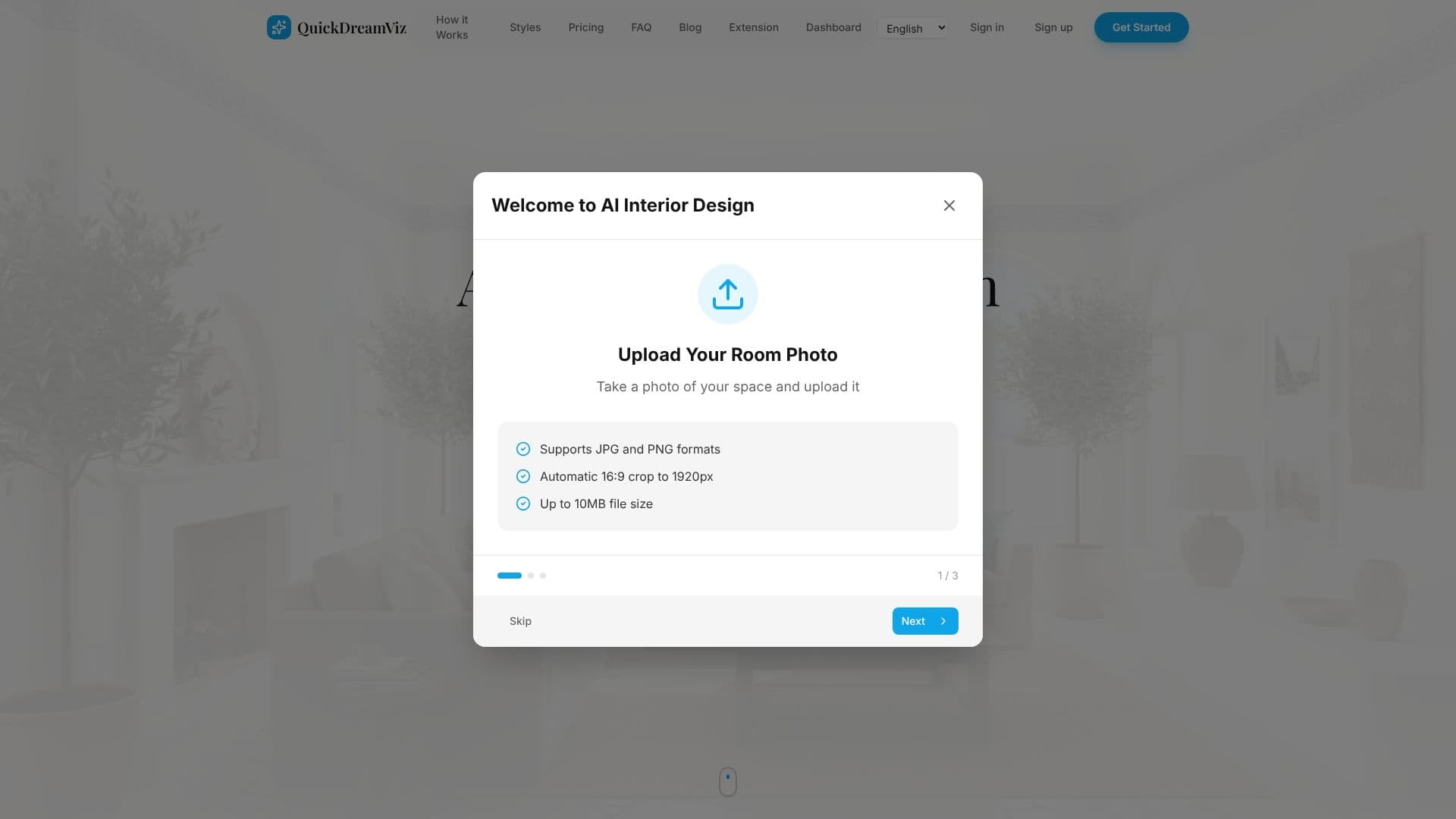Viewport: 1456px width, 819px height.
Task: Click the Upload Your Room Photo heading
Action: tap(727, 355)
